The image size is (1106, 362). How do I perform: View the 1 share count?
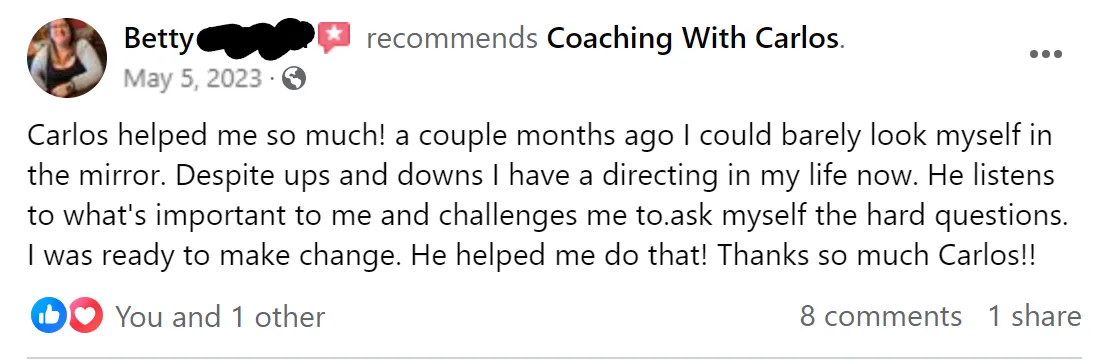tap(1034, 315)
